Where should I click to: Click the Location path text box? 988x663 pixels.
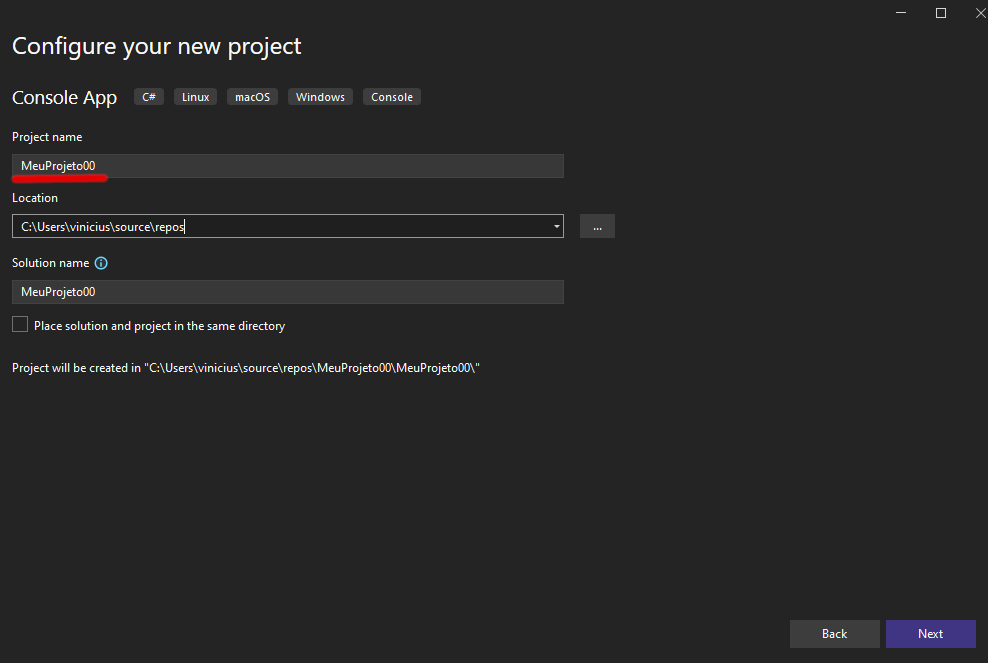(x=280, y=227)
